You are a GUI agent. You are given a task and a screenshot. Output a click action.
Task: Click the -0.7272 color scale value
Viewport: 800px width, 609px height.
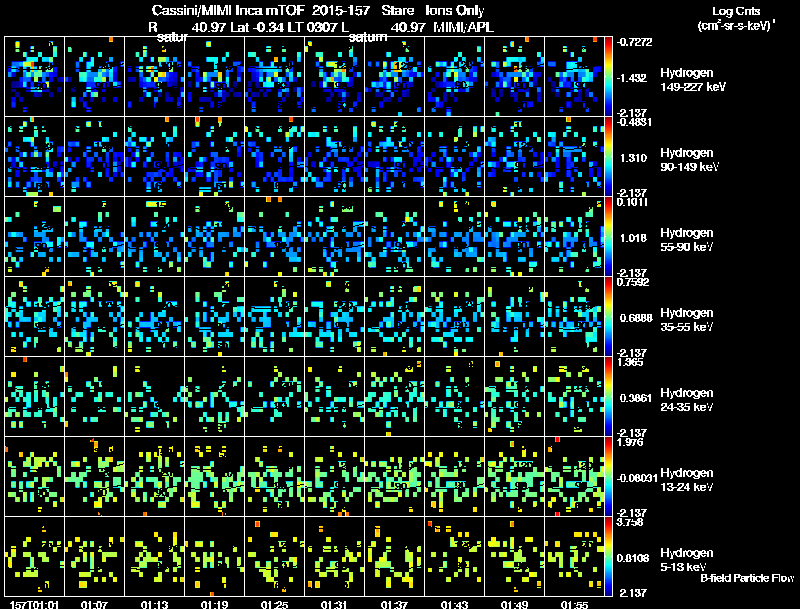pos(634,42)
